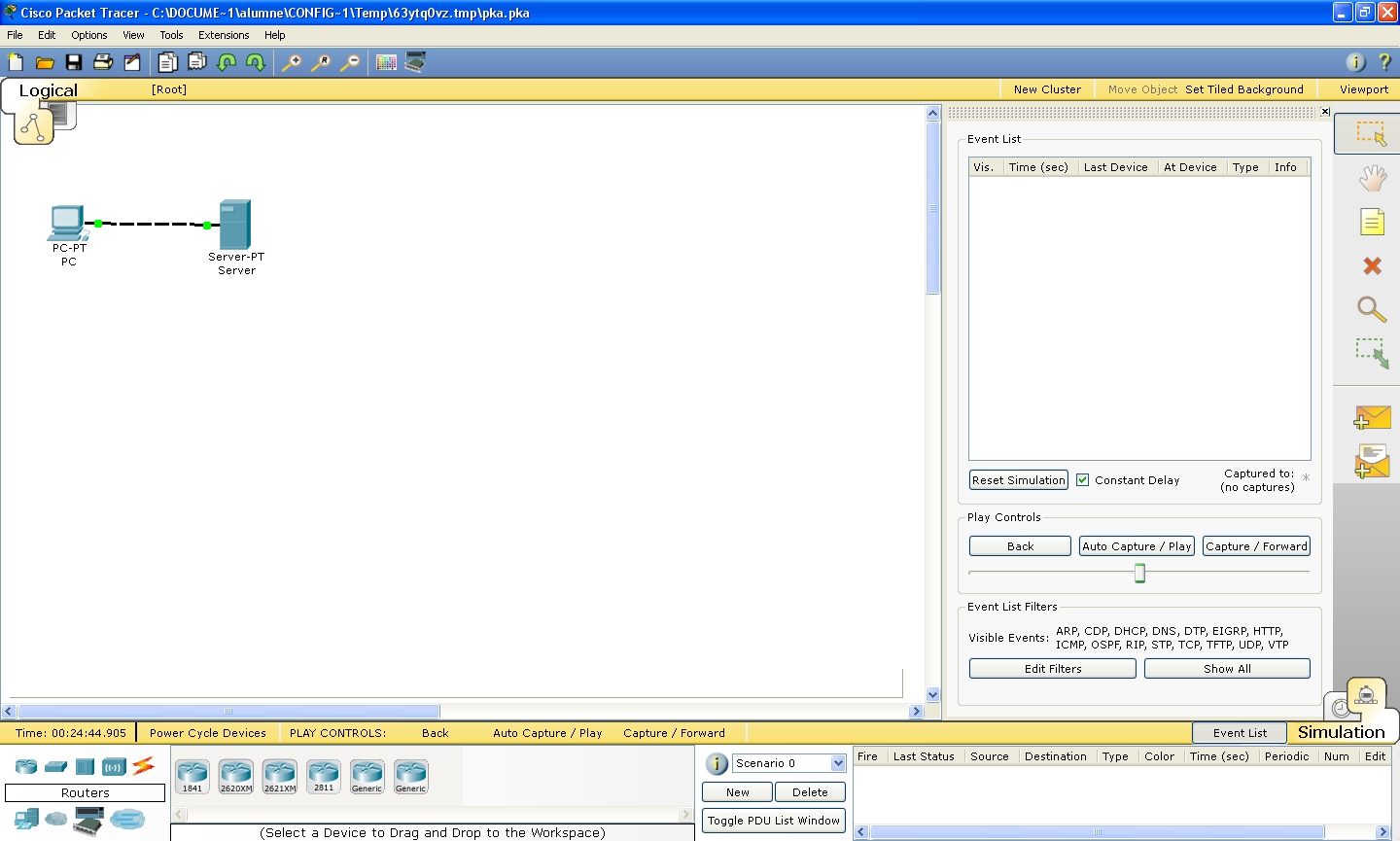This screenshot has height=841, width=1400.
Task: Select the 2811 router device
Action: click(x=324, y=776)
